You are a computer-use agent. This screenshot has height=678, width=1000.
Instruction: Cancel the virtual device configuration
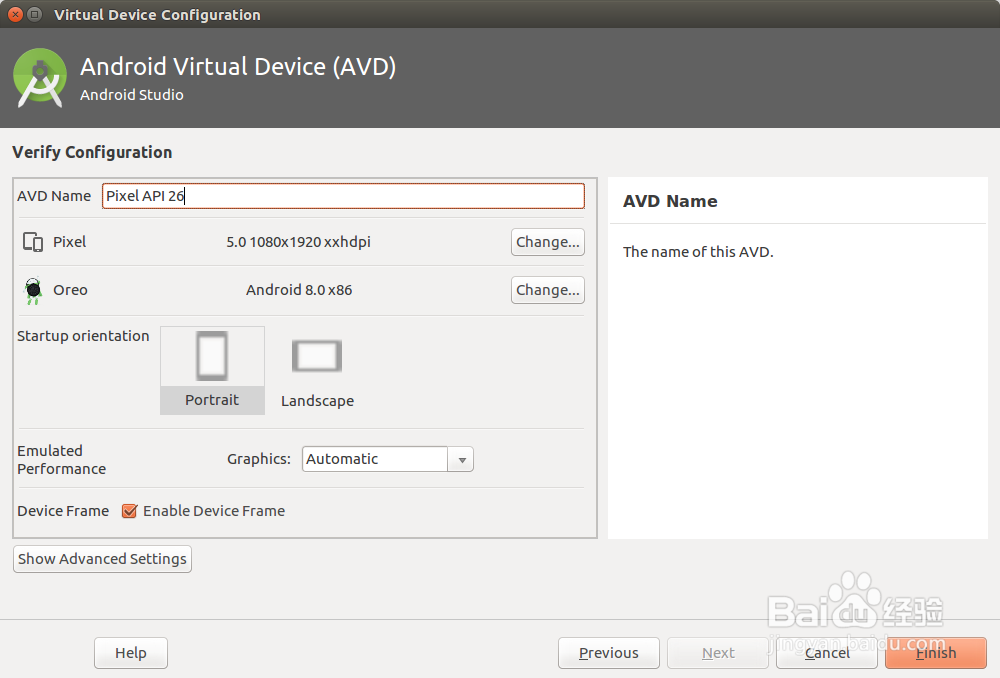(x=827, y=653)
